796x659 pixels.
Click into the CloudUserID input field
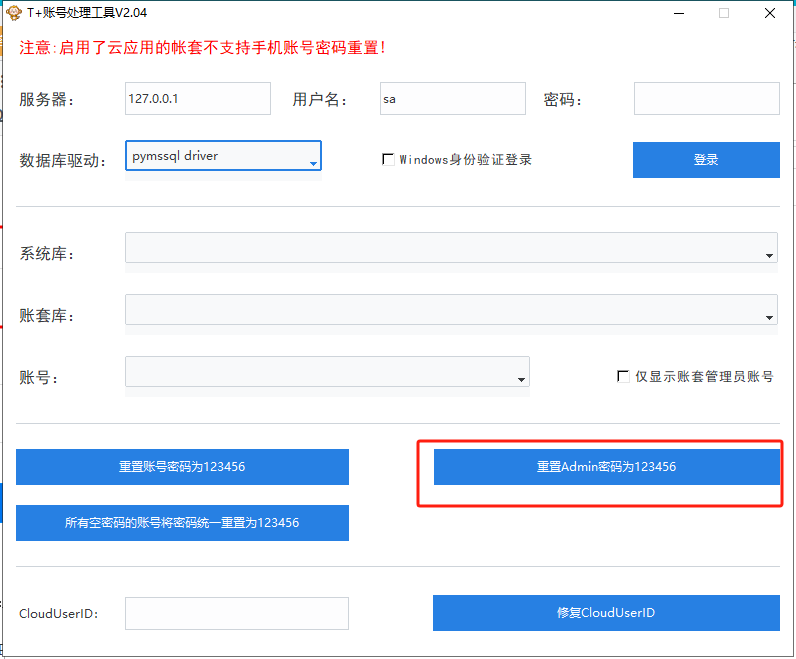[237, 613]
